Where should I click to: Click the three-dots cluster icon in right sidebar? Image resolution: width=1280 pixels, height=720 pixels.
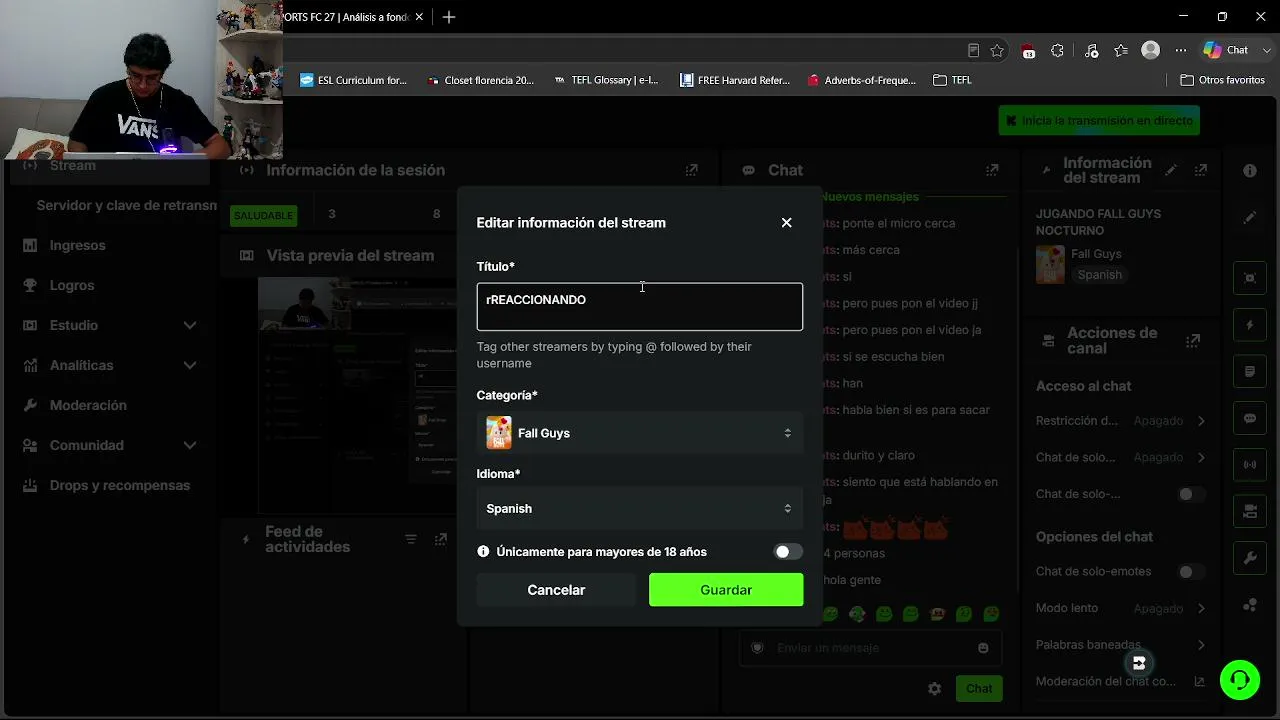(1250, 605)
